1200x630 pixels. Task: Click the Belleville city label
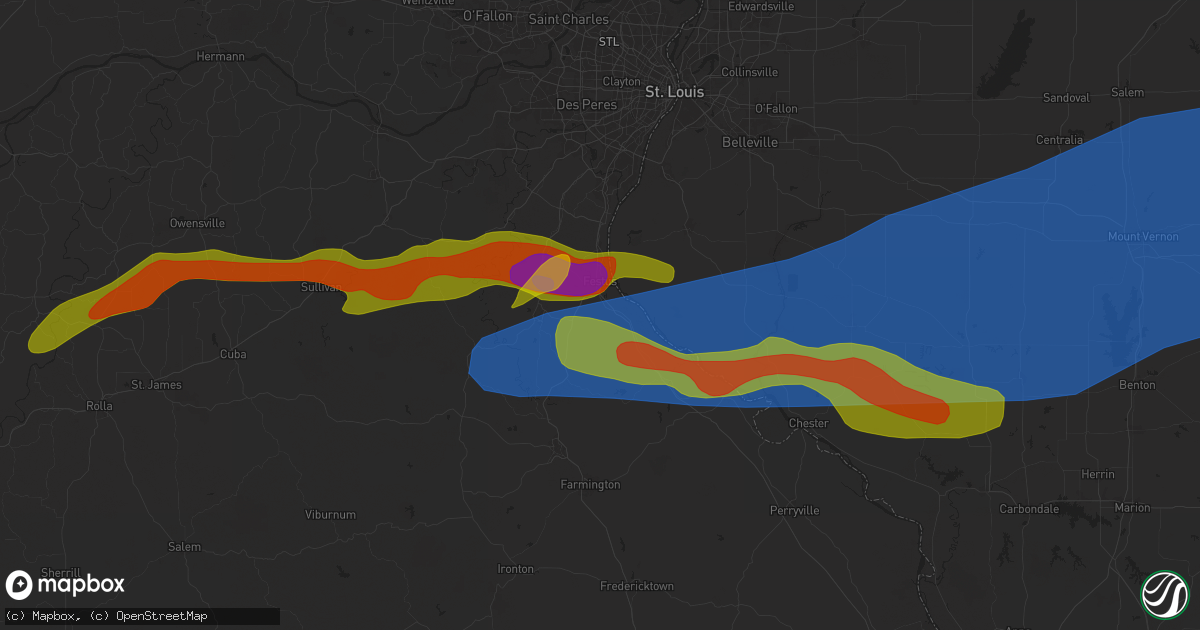point(750,143)
